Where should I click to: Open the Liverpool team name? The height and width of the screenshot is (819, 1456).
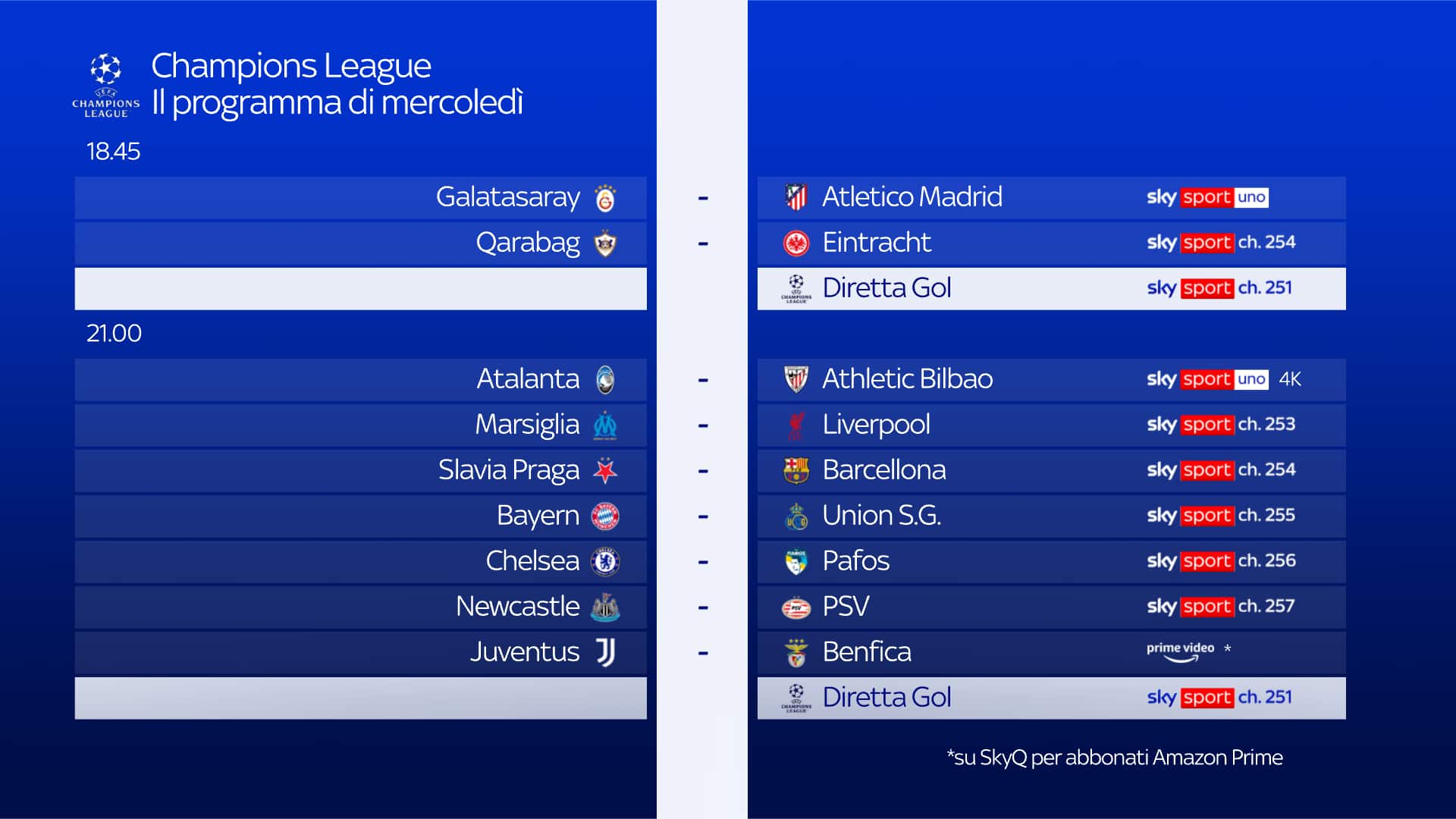pos(876,425)
